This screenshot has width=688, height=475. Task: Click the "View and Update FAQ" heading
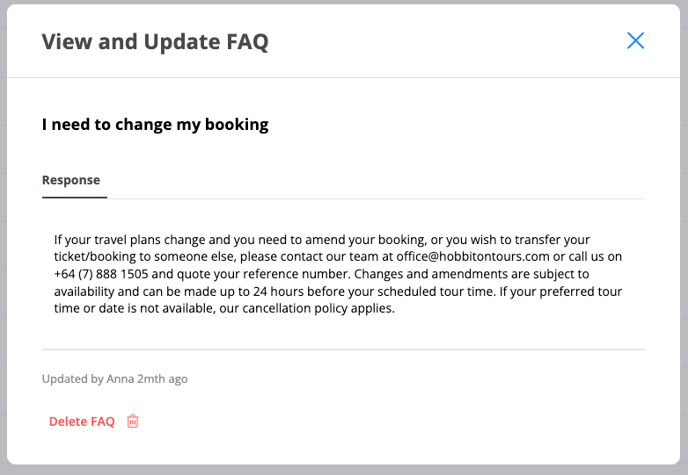(x=155, y=42)
